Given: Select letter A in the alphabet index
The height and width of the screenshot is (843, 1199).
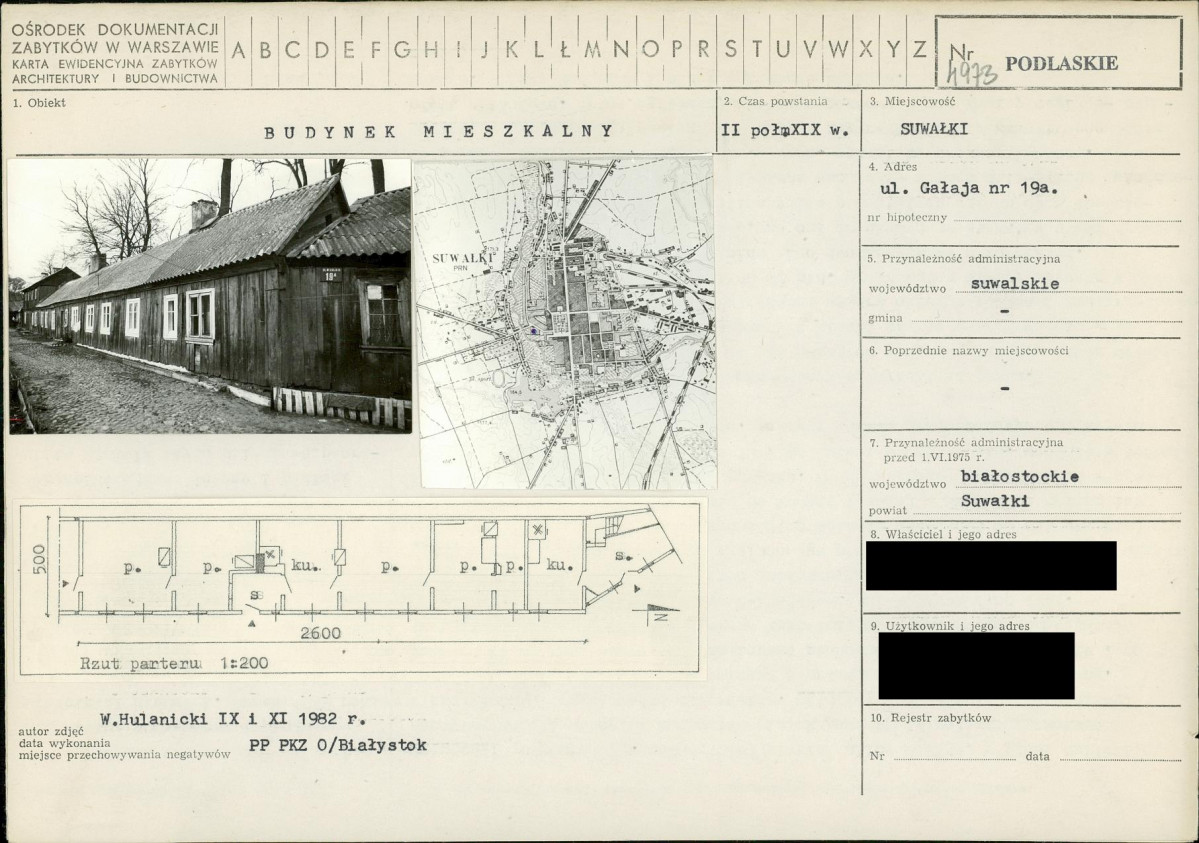Looking at the screenshot, I should click(240, 50).
